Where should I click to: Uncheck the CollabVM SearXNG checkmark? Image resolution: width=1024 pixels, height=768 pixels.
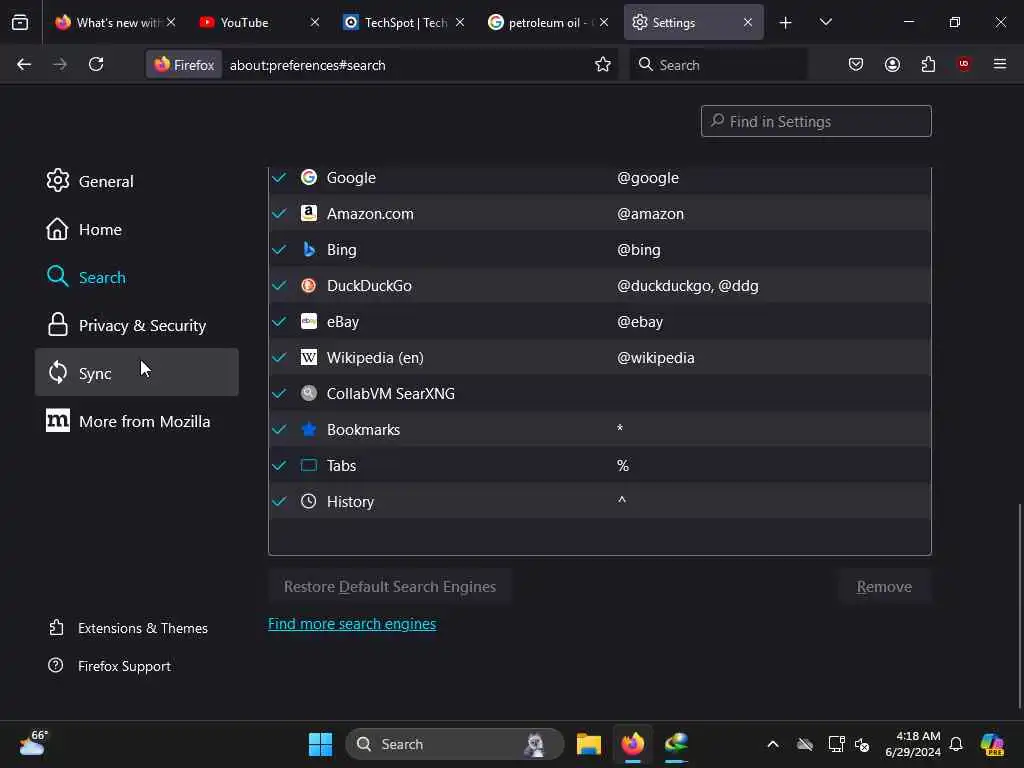pyautogui.click(x=279, y=393)
